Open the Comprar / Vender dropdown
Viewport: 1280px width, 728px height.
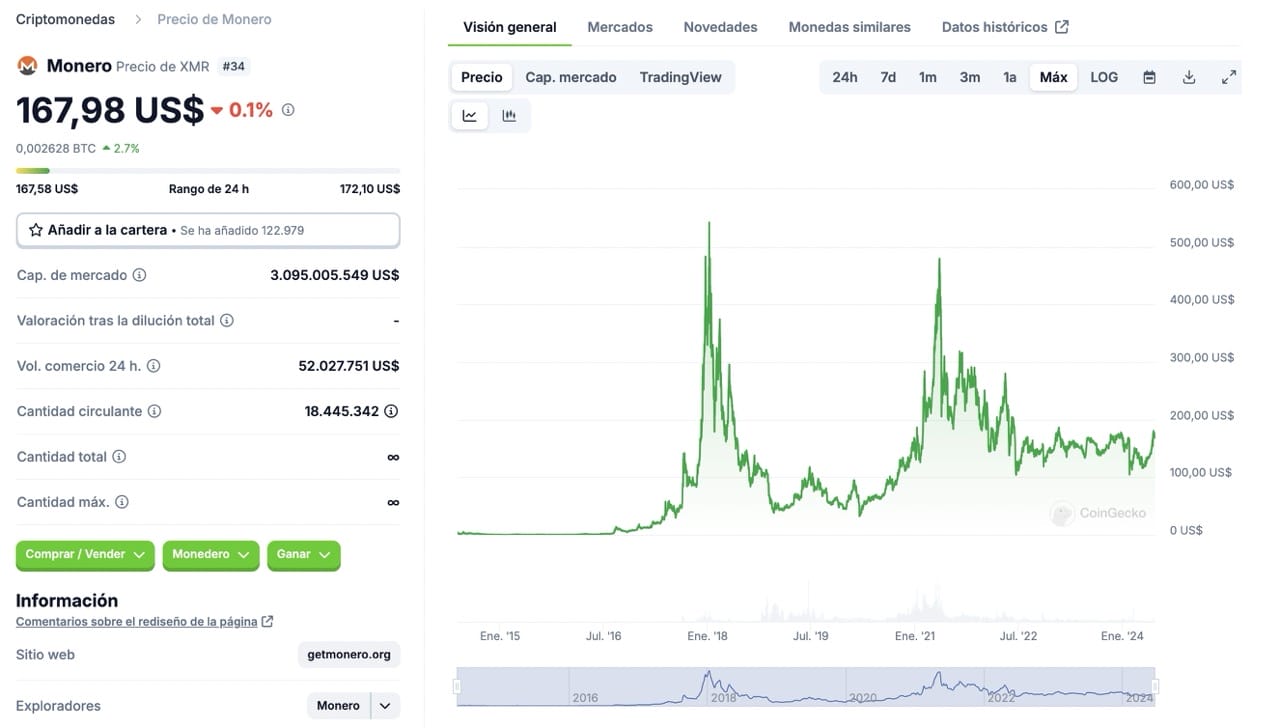point(85,555)
